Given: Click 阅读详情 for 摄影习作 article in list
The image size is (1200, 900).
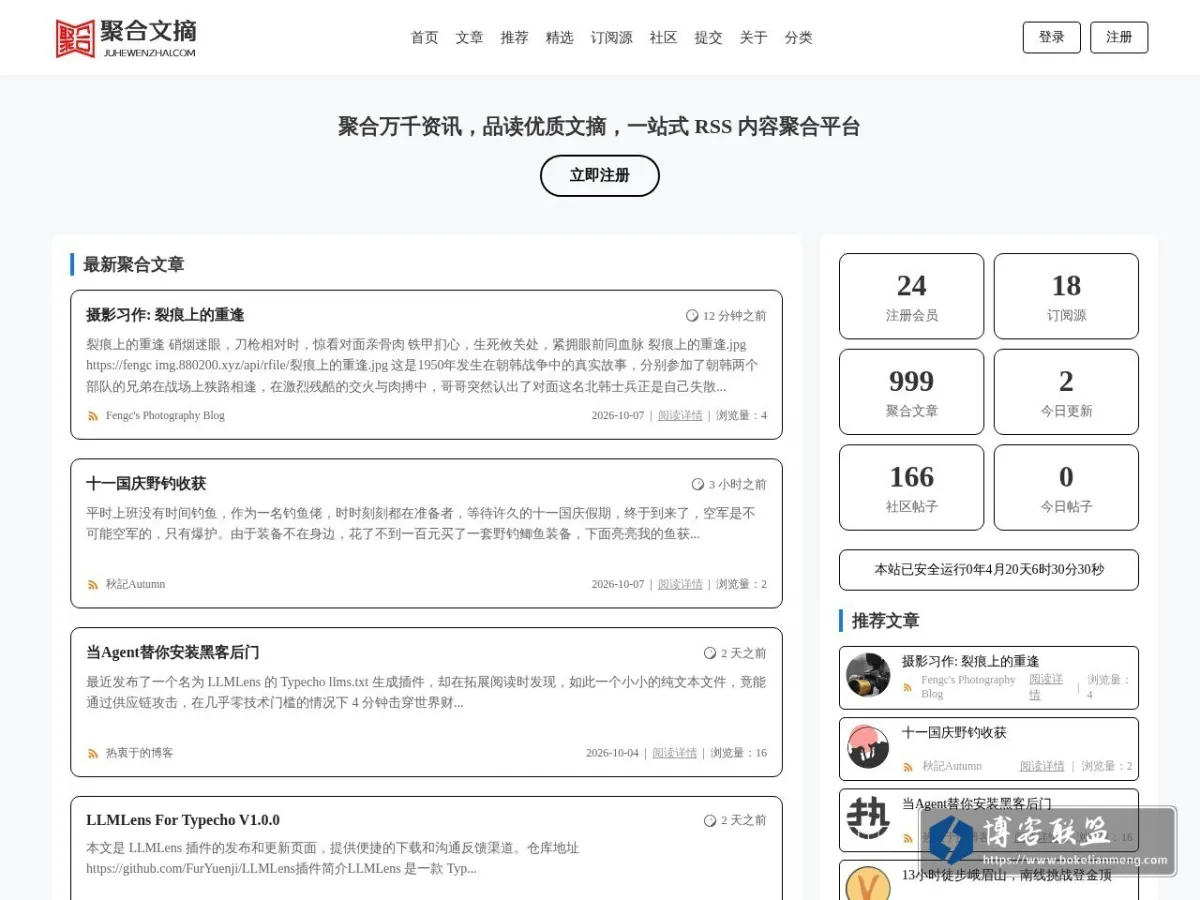Looking at the screenshot, I should click(x=680, y=416).
